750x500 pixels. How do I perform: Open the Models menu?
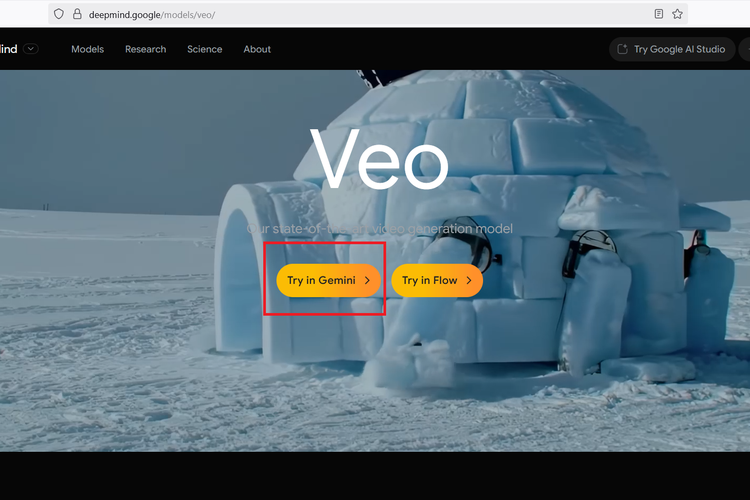[x=88, y=49]
